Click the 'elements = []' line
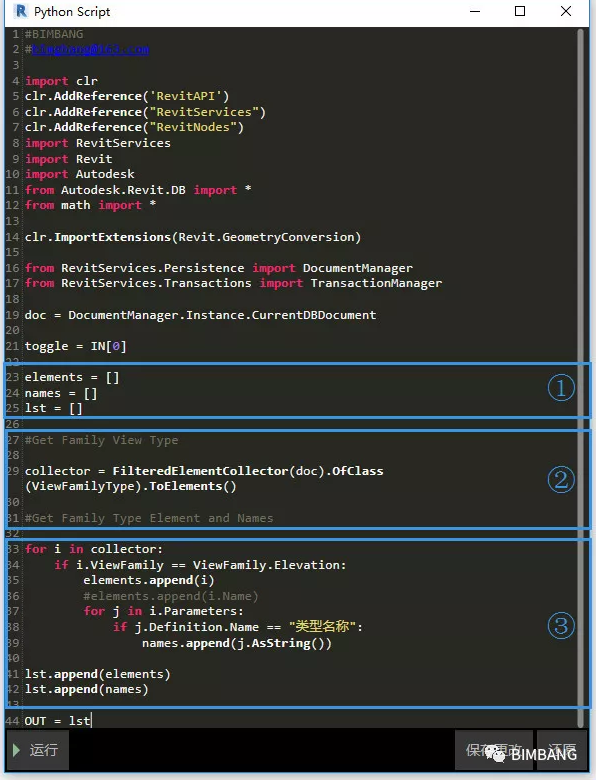This screenshot has width=596, height=780. tap(72, 378)
